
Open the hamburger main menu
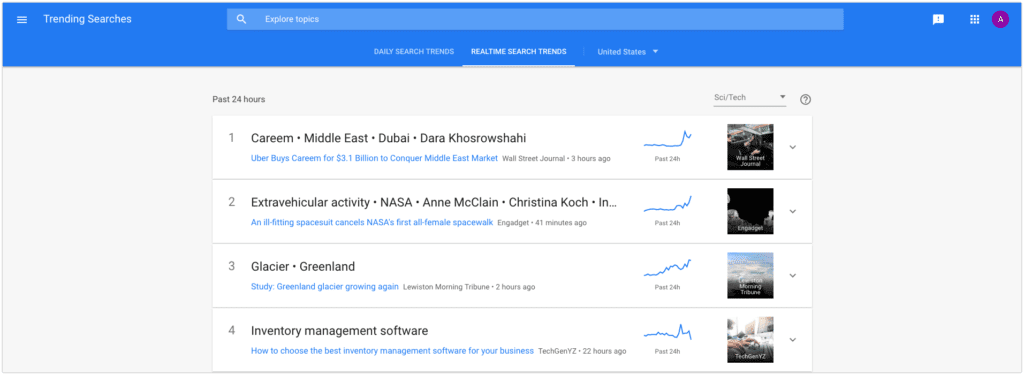click(22, 20)
